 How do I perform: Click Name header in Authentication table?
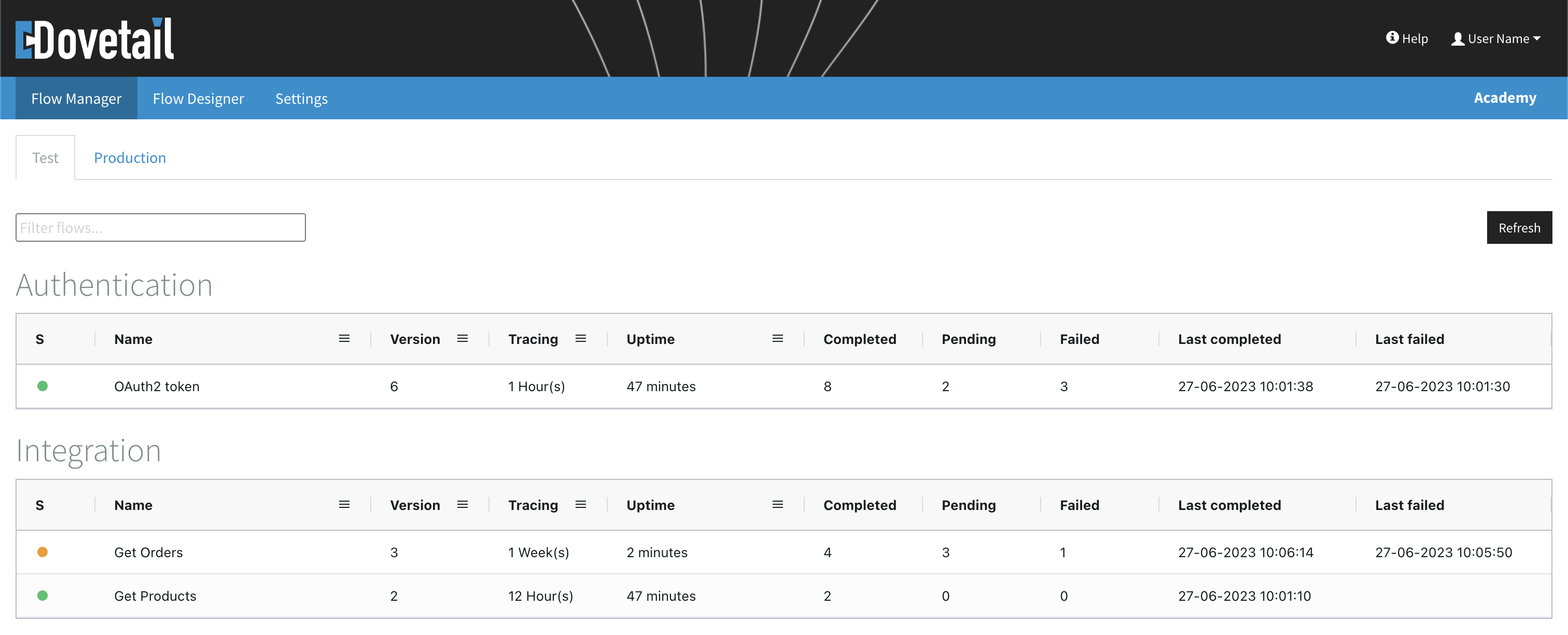(x=133, y=339)
